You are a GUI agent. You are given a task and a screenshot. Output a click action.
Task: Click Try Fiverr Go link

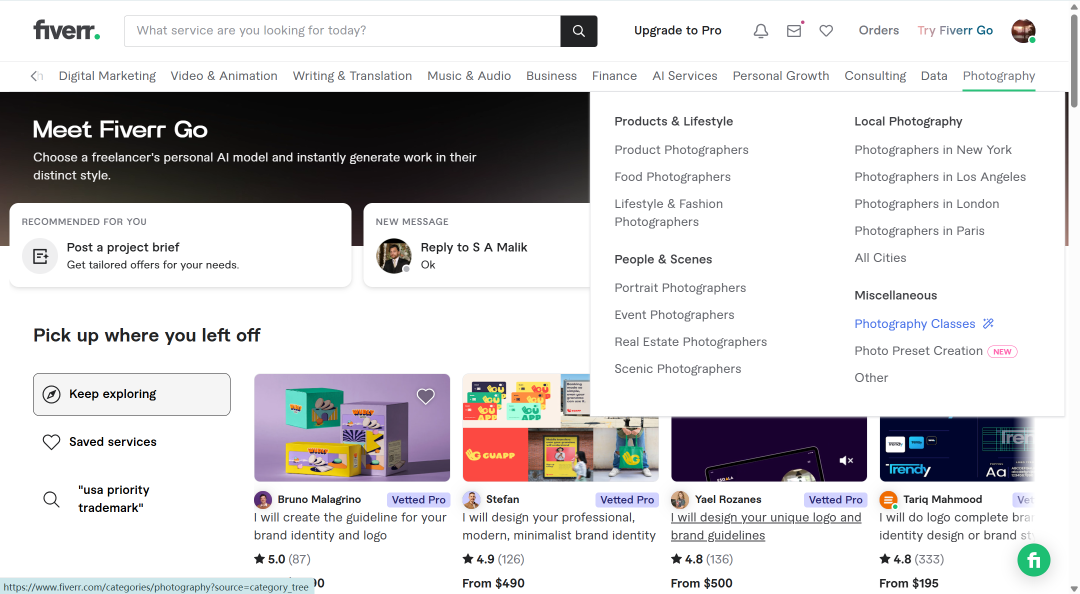(955, 30)
